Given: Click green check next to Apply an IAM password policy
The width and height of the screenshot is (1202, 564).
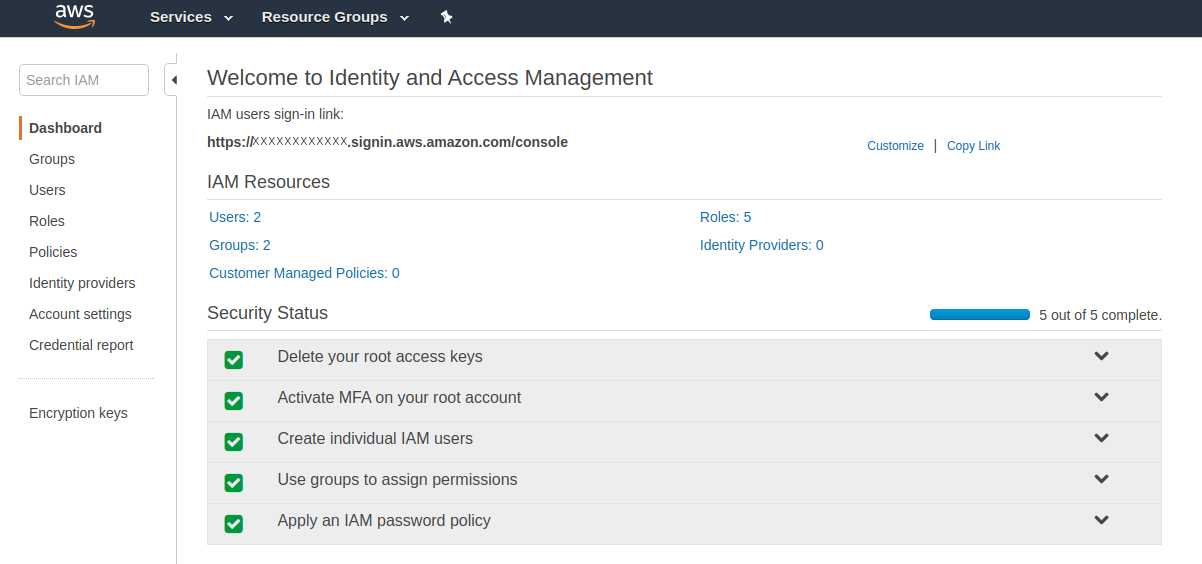Looking at the screenshot, I should coord(234,524).
